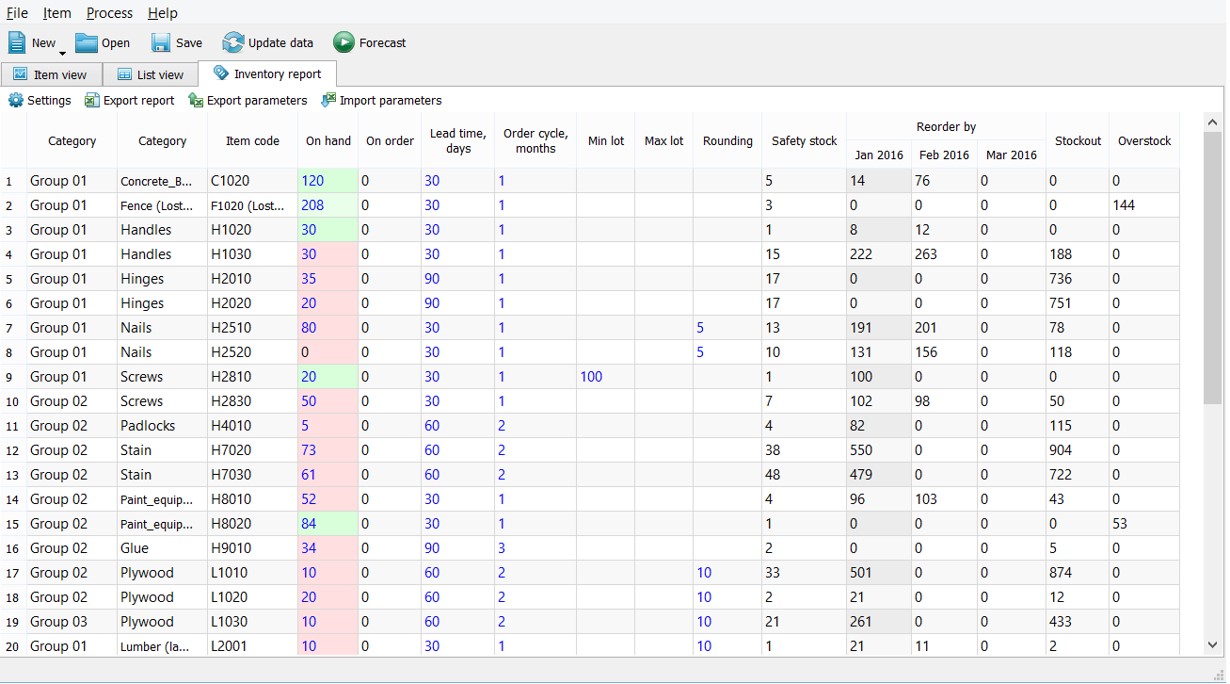Click the Export report icon
1230x684 pixels.
[92, 101]
